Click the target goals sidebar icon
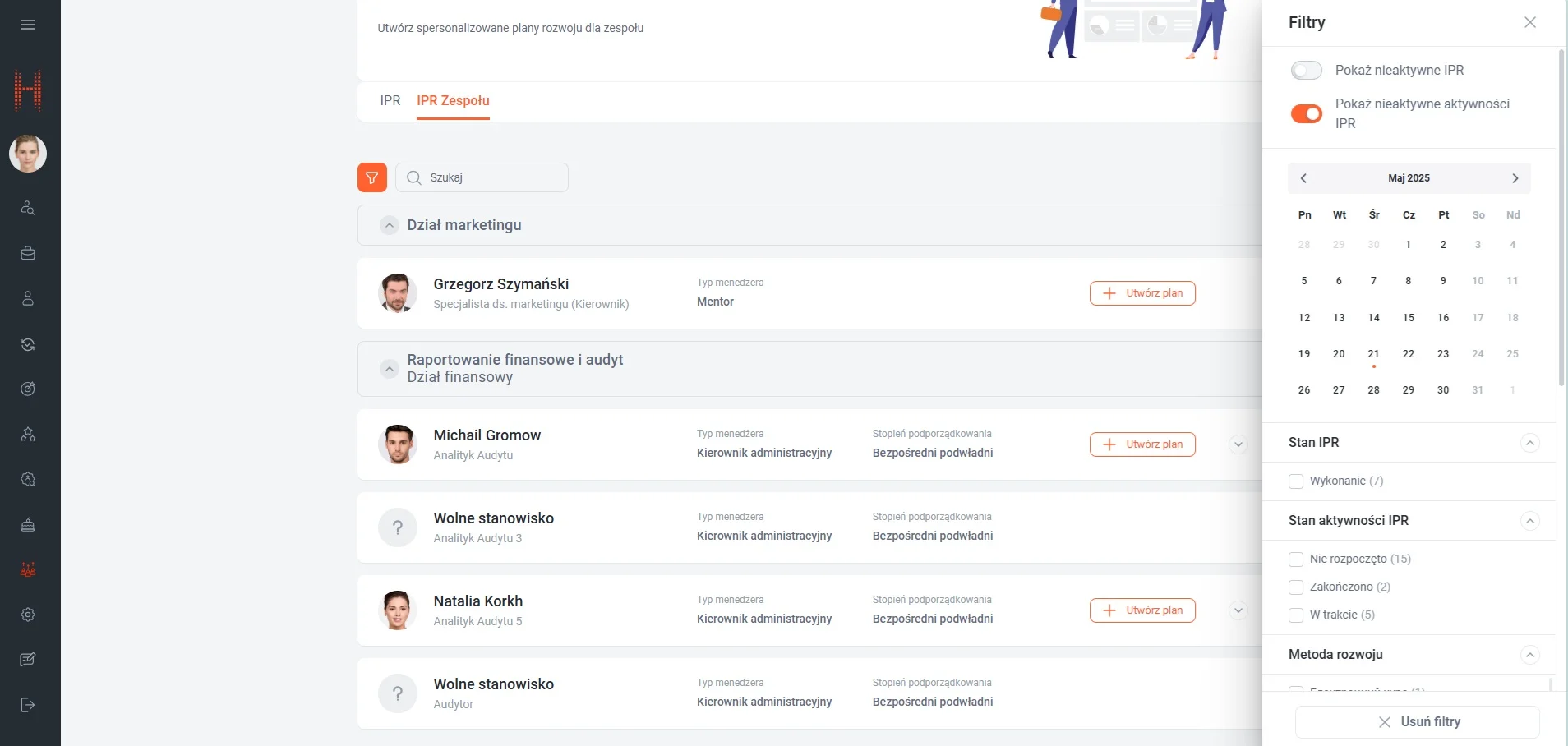Screen dimensions: 1568x746 [28, 389]
